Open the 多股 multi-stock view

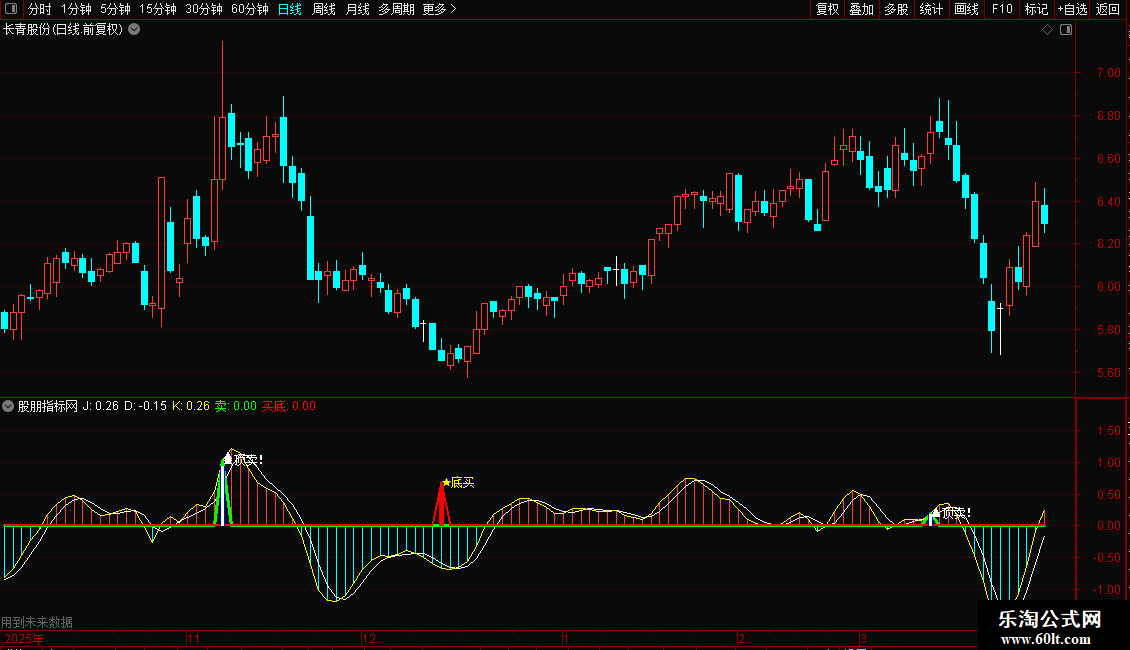896,9
